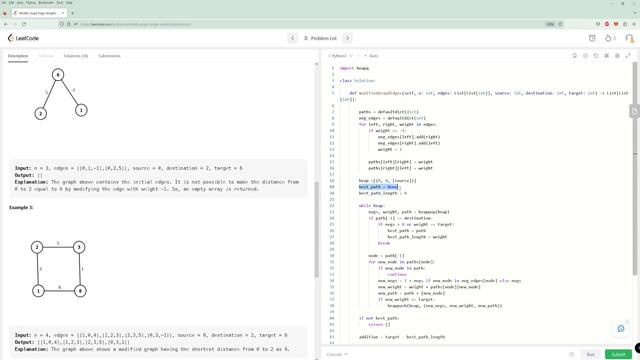Open the browser Edit menu

point(11,2)
